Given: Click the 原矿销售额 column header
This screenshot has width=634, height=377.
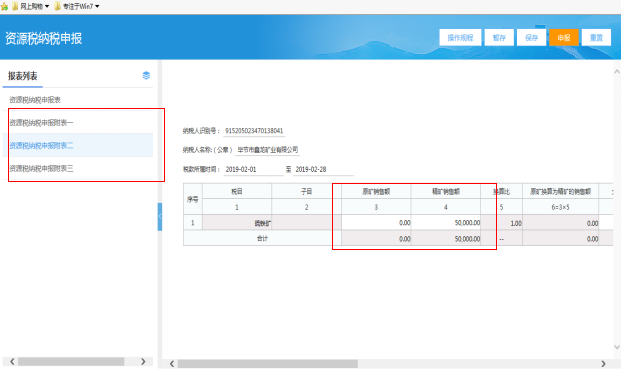Looking at the screenshot, I should pyautogui.click(x=376, y=191).
